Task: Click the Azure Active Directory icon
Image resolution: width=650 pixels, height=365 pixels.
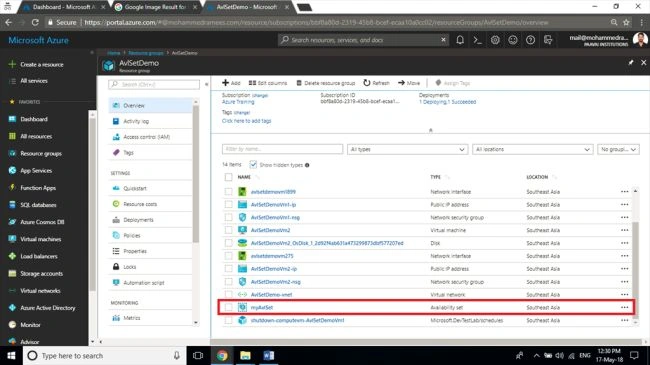Action: point(12,308)
